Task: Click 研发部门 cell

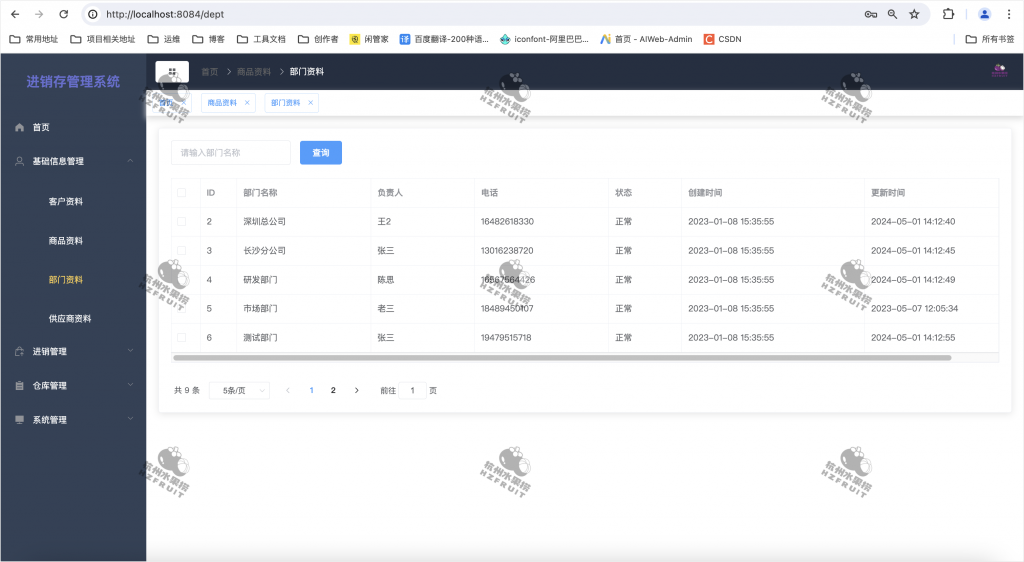Action: point(260,279)
